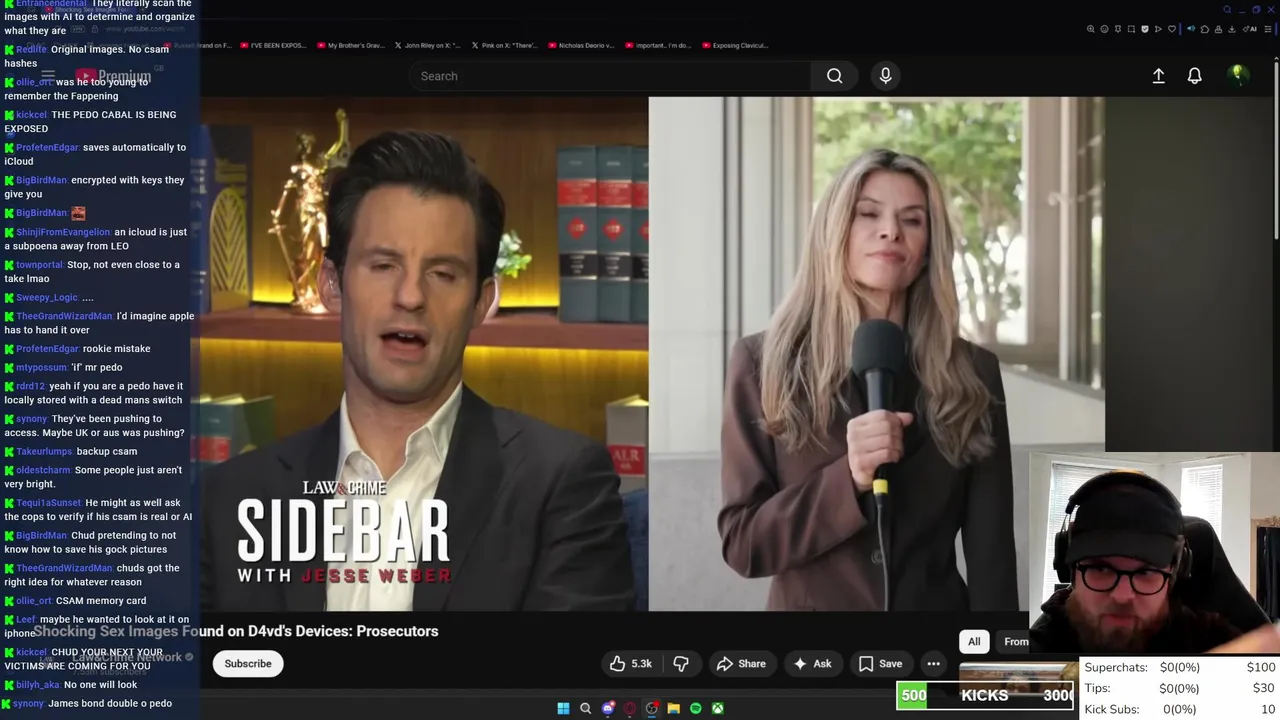
Task: Open File Explorer from the taskbar
Action: (673, 709)
